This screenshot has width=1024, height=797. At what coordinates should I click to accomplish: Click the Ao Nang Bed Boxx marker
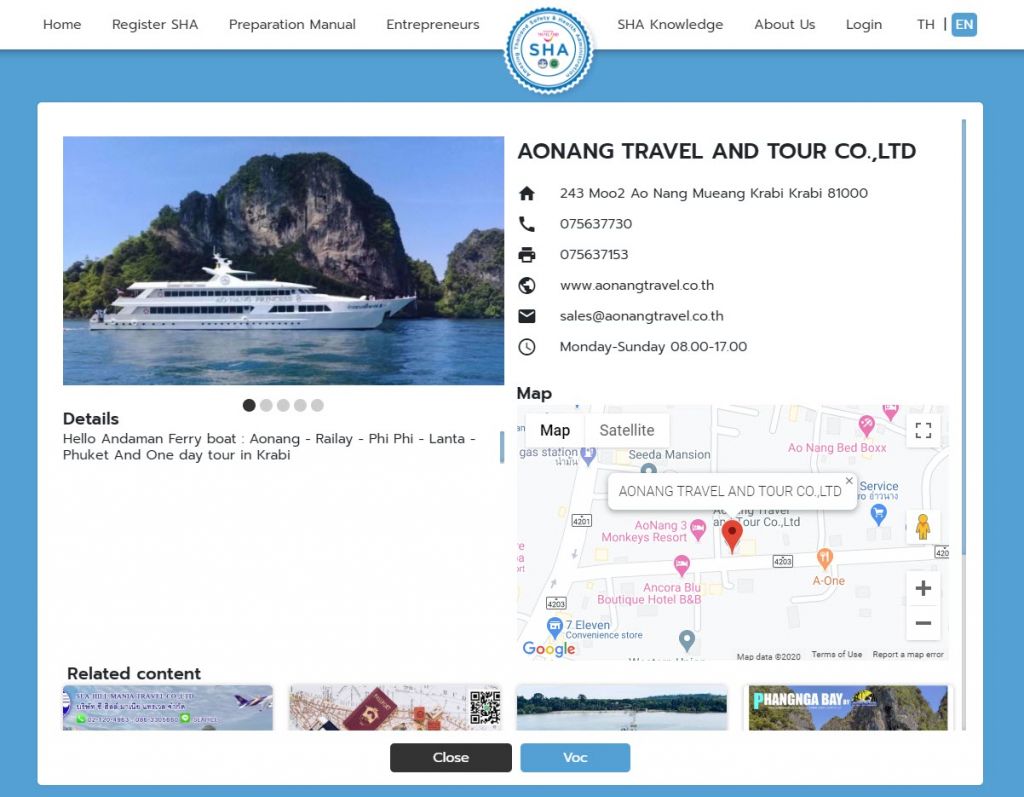coord(866,426)
